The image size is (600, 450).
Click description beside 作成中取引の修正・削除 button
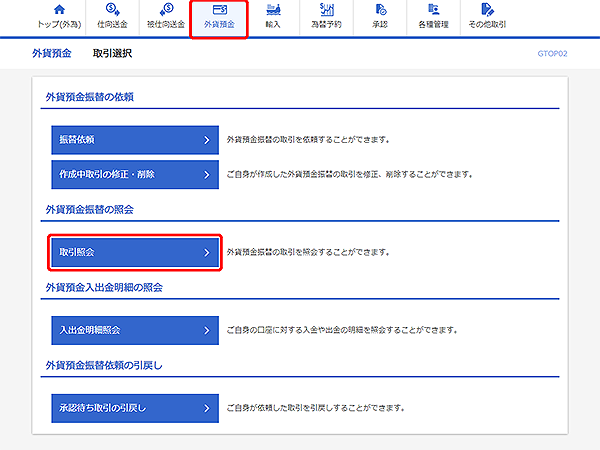pos(350,174)
